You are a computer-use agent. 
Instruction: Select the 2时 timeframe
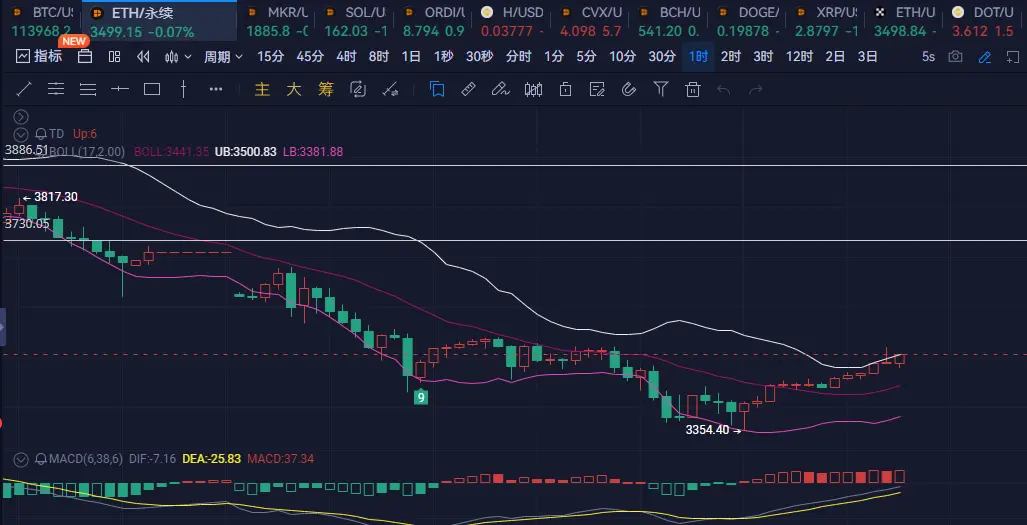tap(730, 57)
